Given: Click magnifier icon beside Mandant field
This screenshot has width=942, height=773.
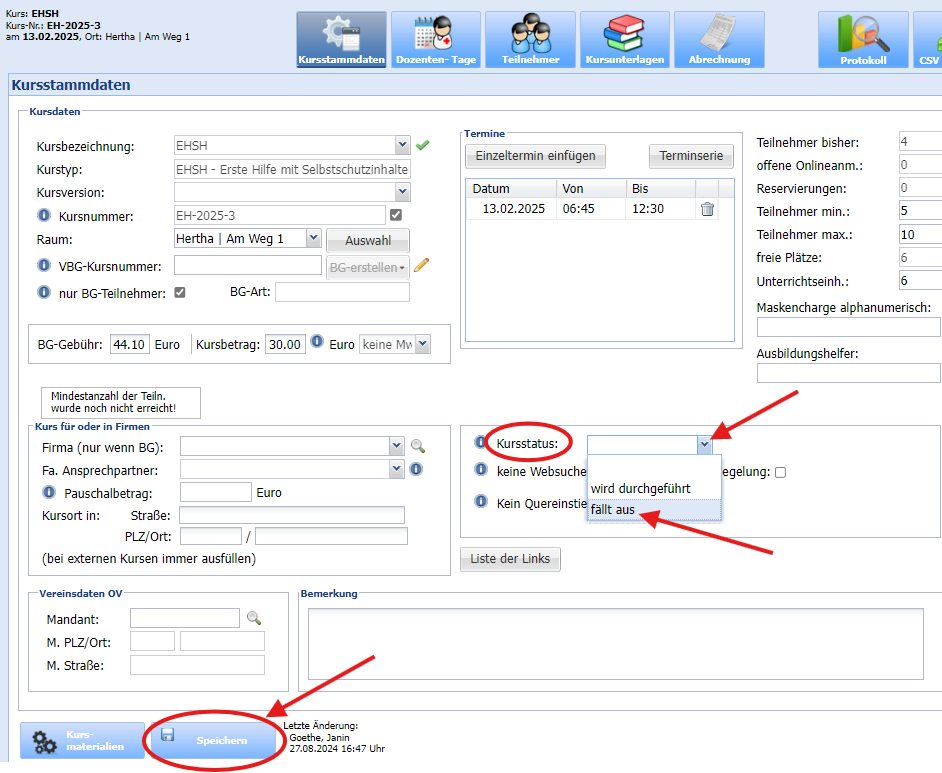Looking at the screenshot, I should pyautogui.click(x=254, y=618).
